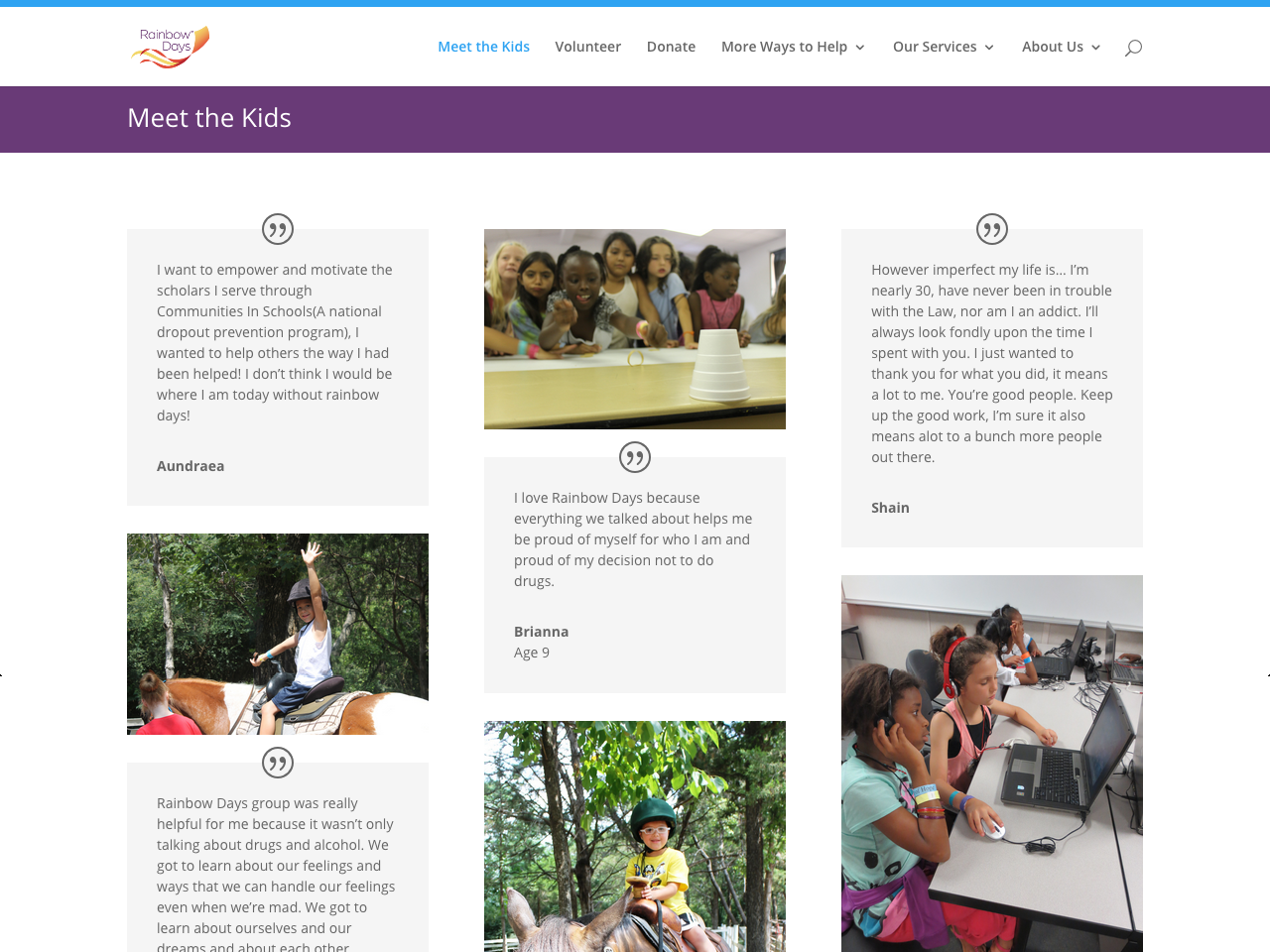Open the Volunteer menu item
Image resolution: width=1270 pixels, height=952 pixels.
point(587,47)
